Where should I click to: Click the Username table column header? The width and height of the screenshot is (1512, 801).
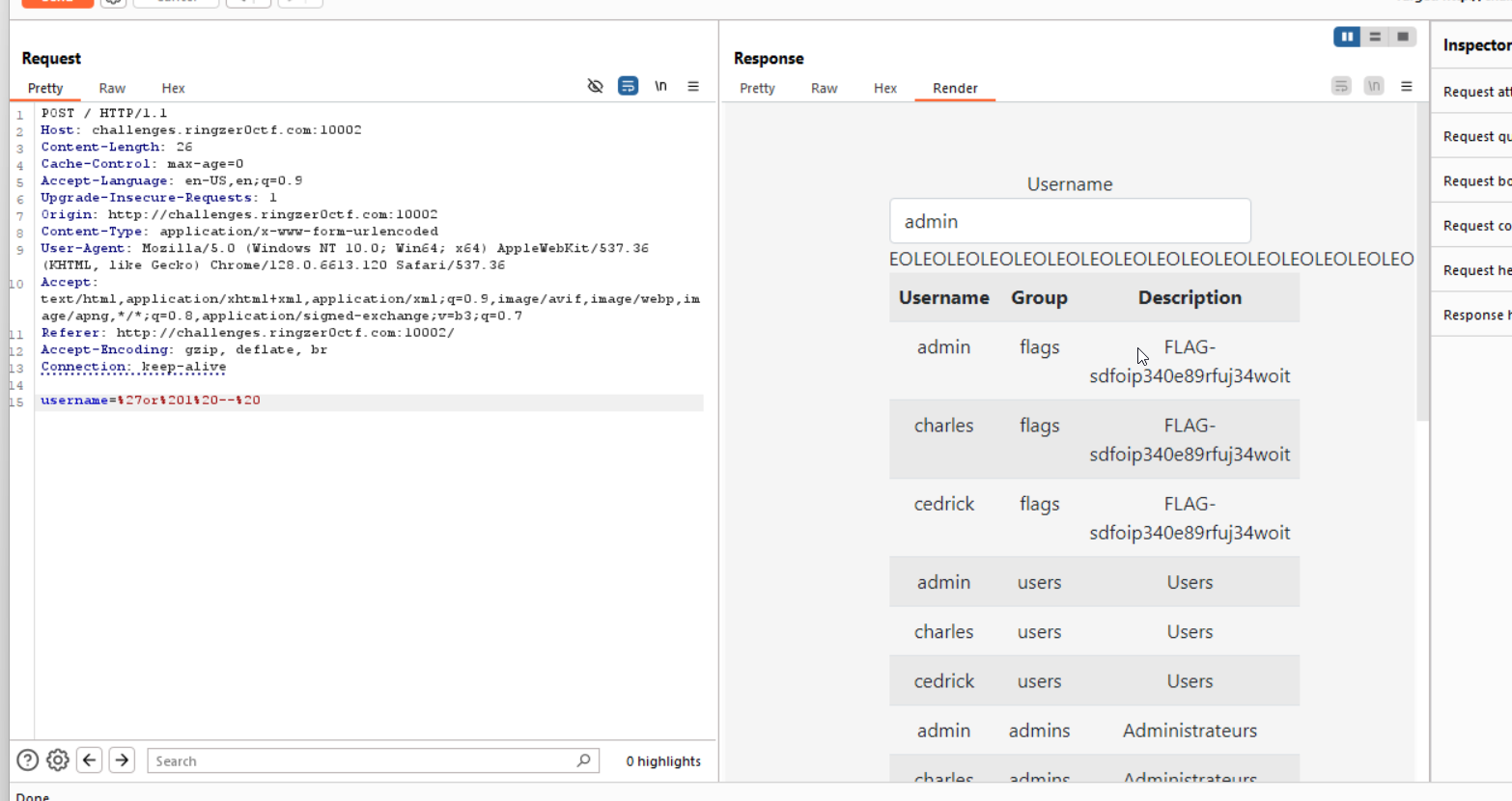943,297
